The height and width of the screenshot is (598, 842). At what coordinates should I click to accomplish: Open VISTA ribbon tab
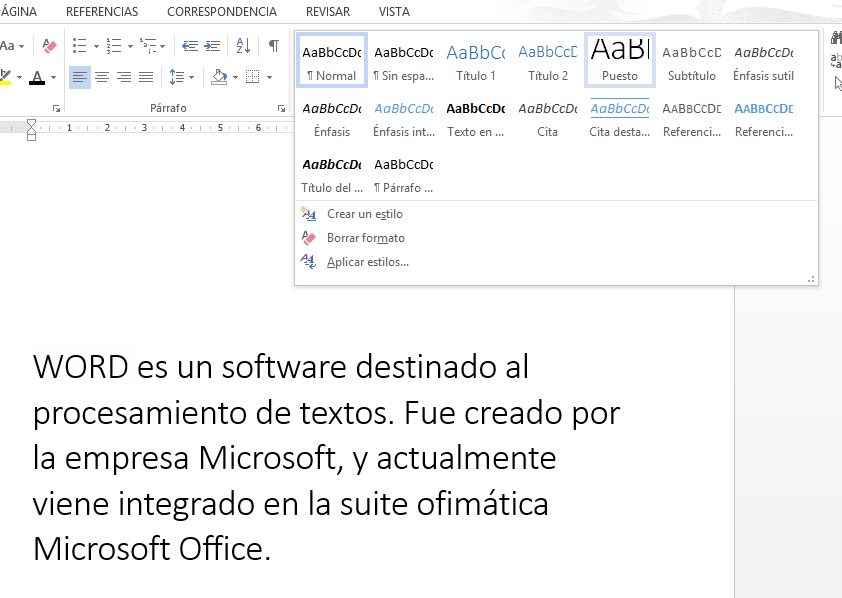394,12
